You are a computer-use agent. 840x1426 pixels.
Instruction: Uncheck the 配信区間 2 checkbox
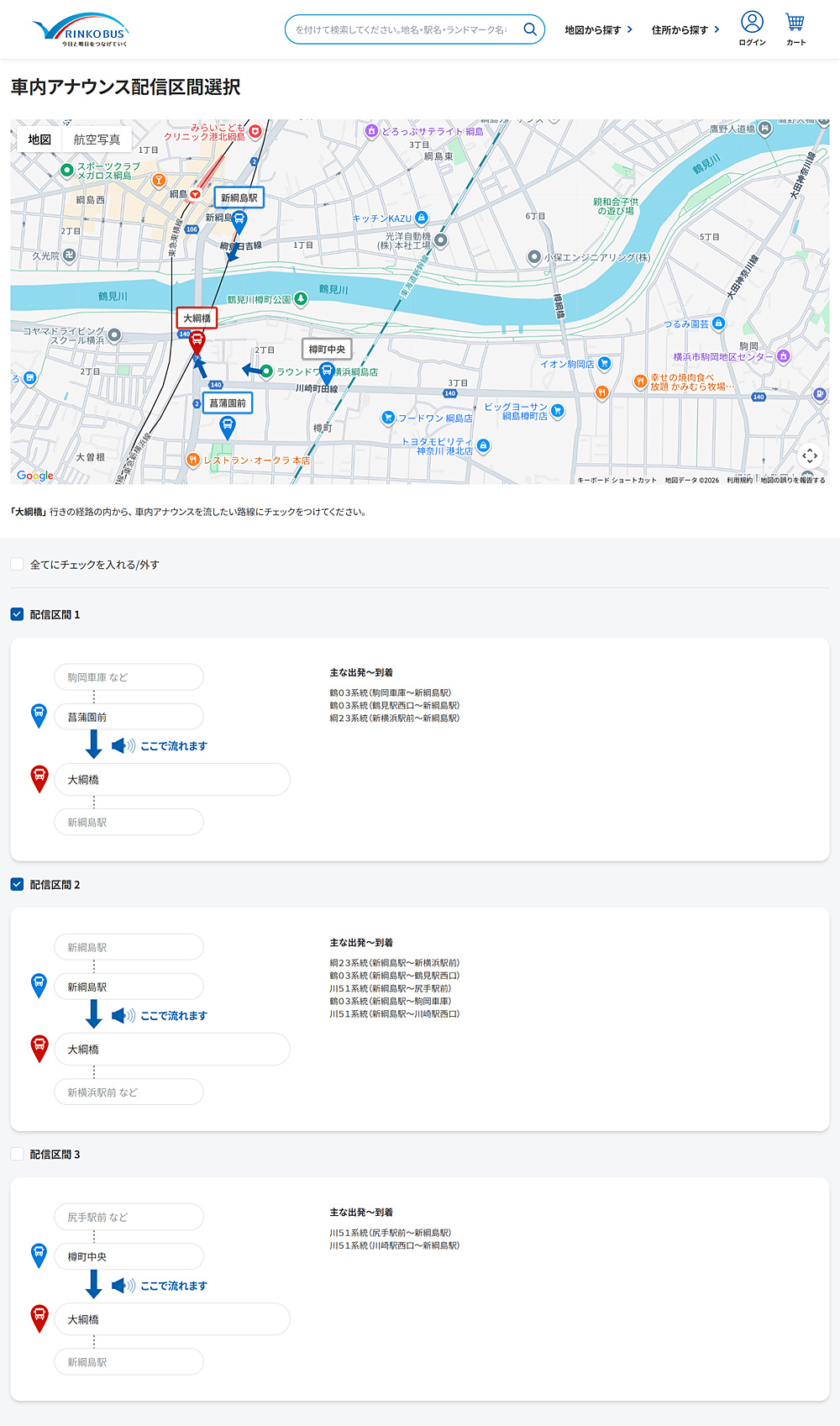pos(17,884)
